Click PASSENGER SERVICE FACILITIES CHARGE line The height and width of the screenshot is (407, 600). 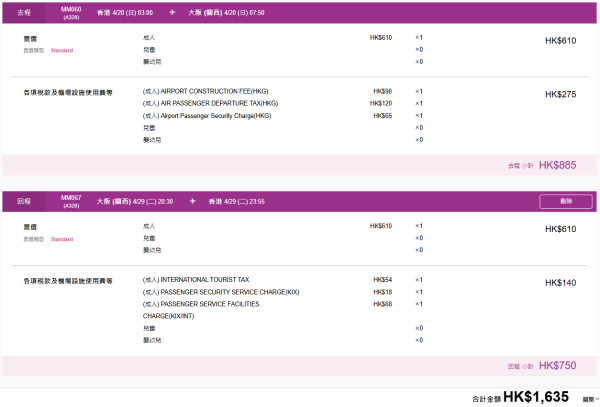tap(201, 310)
